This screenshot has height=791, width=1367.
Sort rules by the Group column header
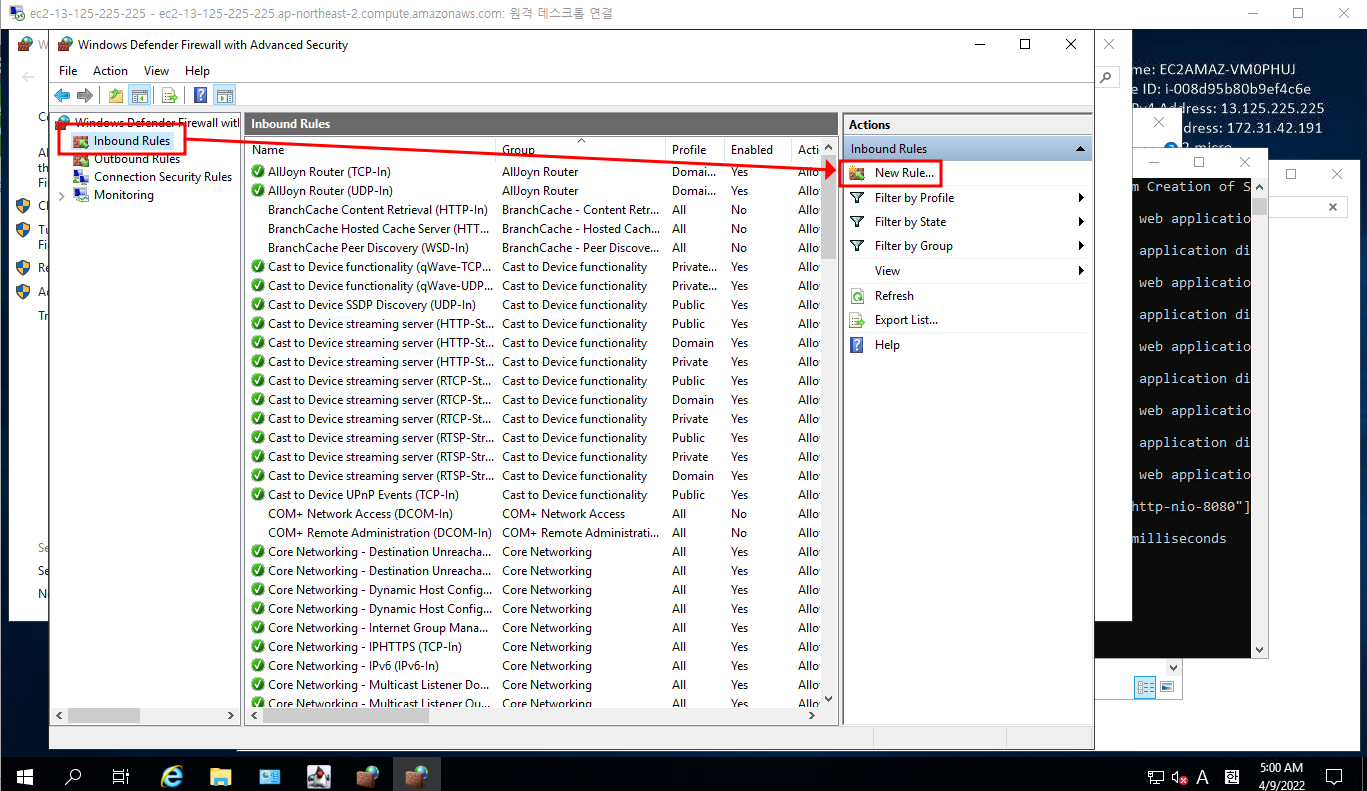click(x=582, y=150)
